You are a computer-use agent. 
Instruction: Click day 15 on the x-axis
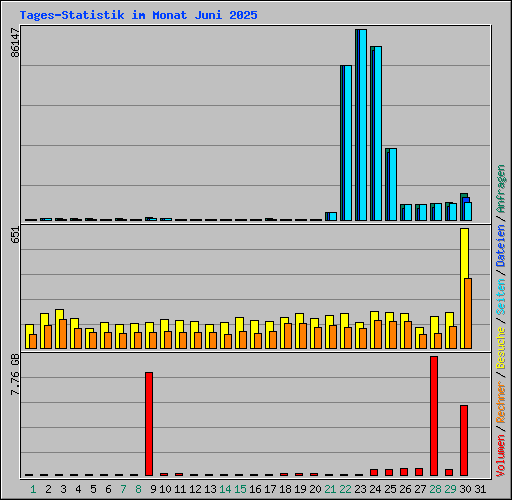pyautogui.click(x=240, y=489)
